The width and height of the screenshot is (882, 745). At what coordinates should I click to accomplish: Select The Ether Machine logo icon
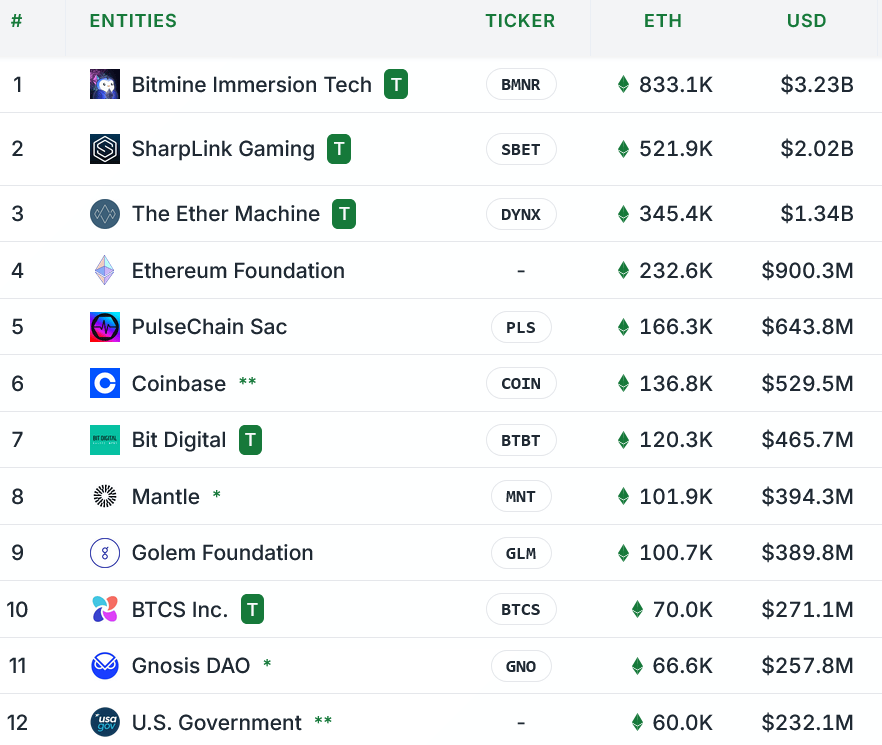tap(104, 213)
